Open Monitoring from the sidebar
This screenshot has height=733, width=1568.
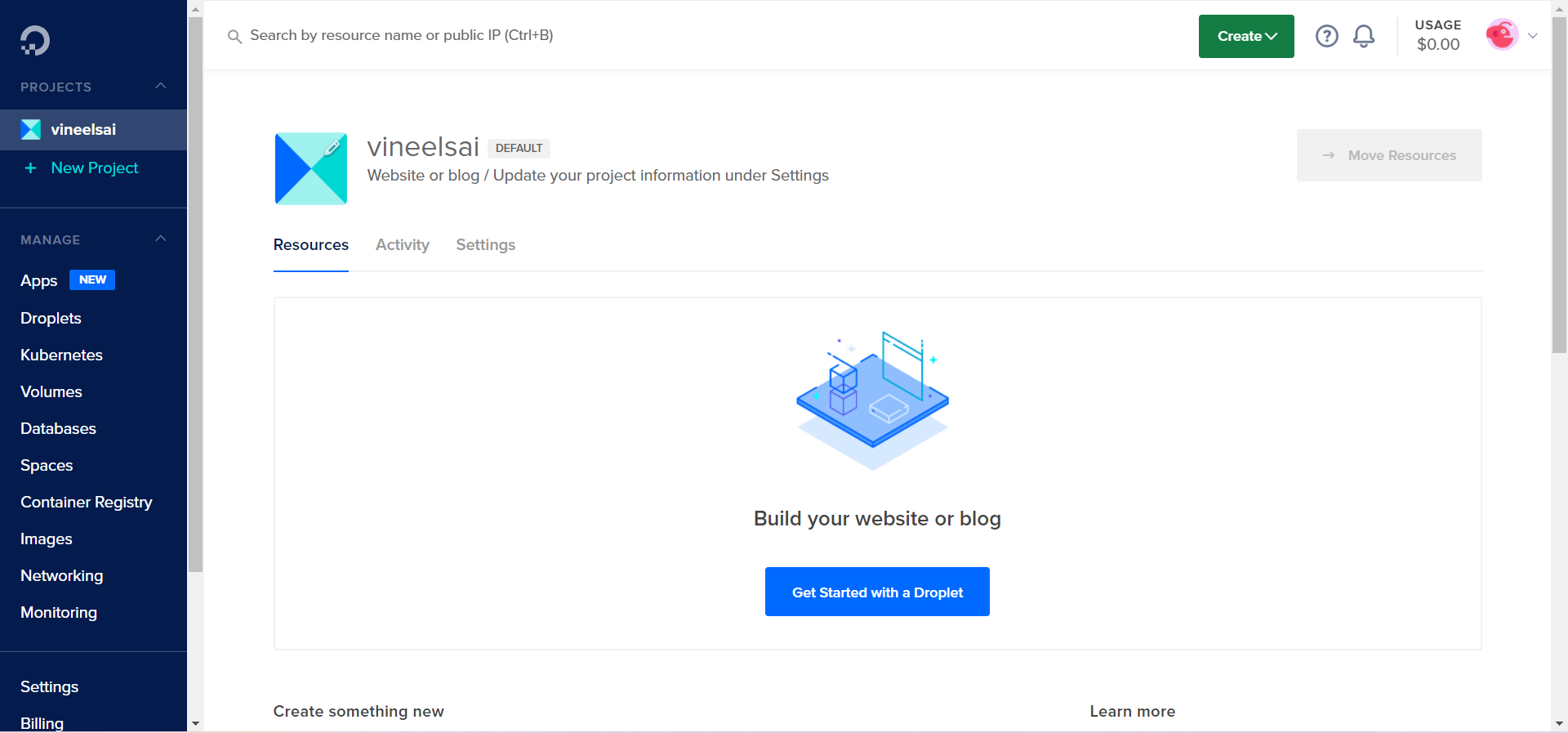point(59,612)
